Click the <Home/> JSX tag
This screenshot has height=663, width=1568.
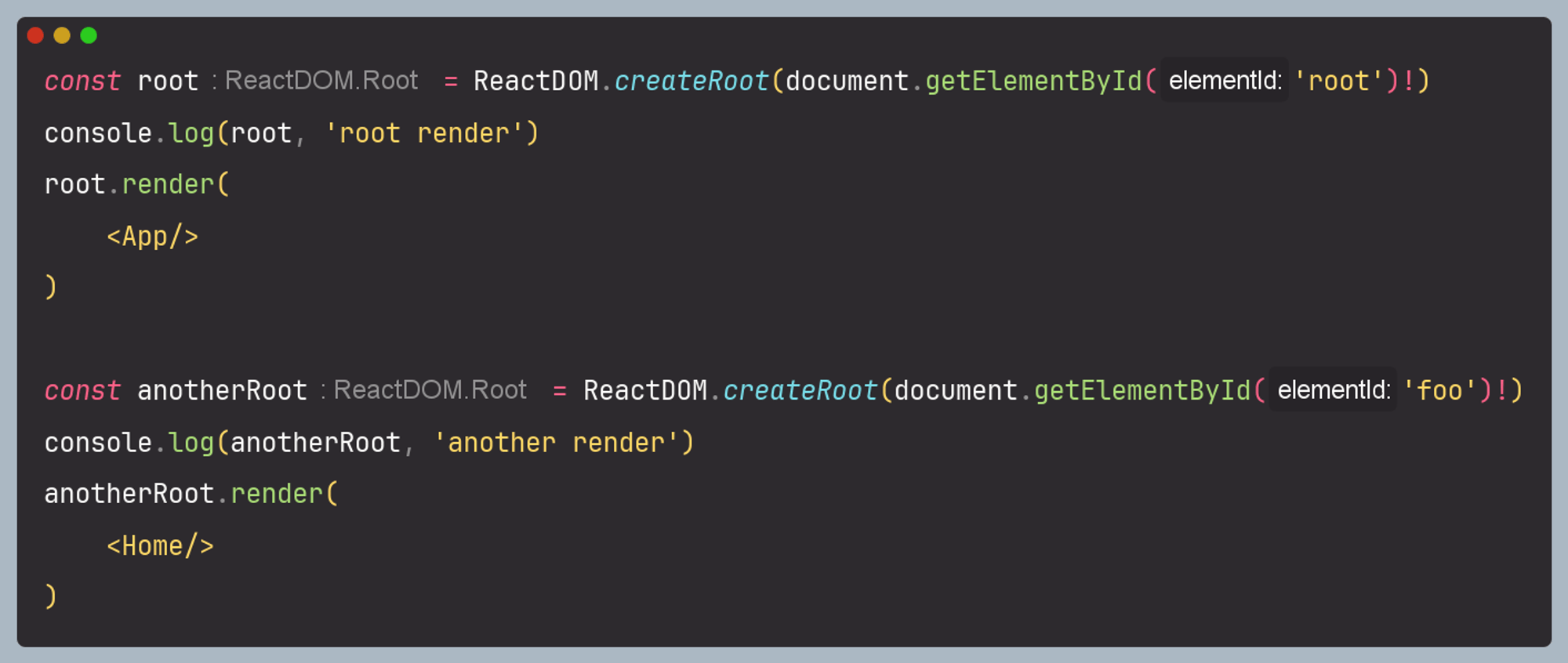160,545
